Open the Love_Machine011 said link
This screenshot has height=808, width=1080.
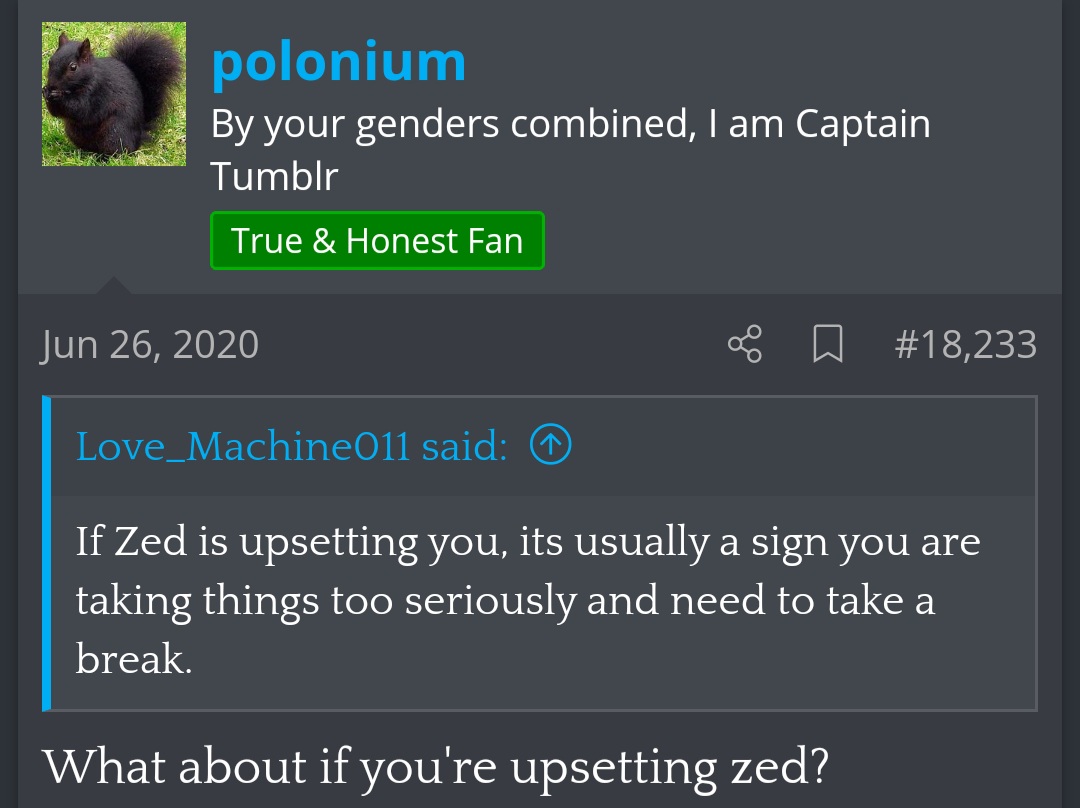291,446
